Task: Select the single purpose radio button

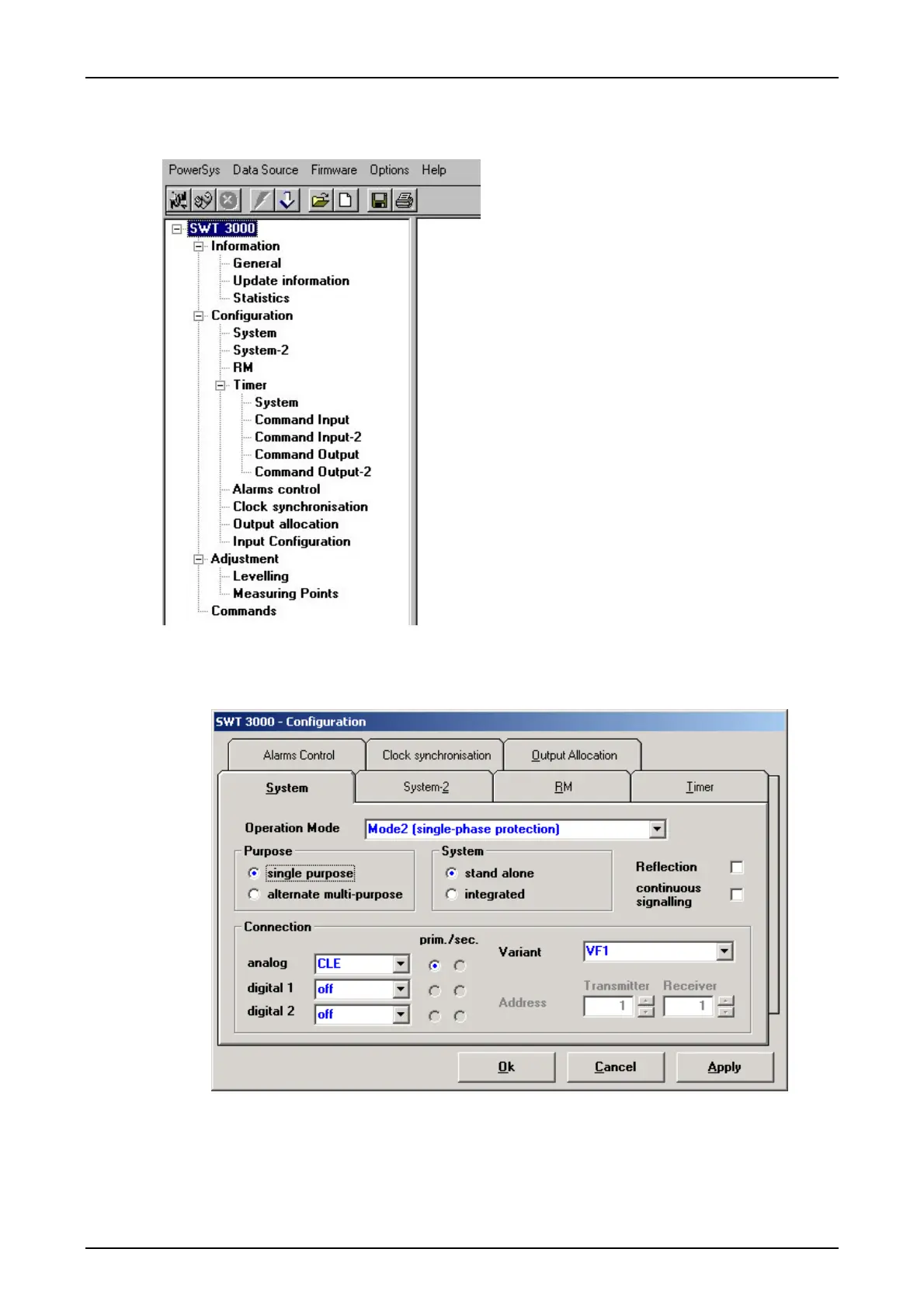Action: click(x=254, y=873)
